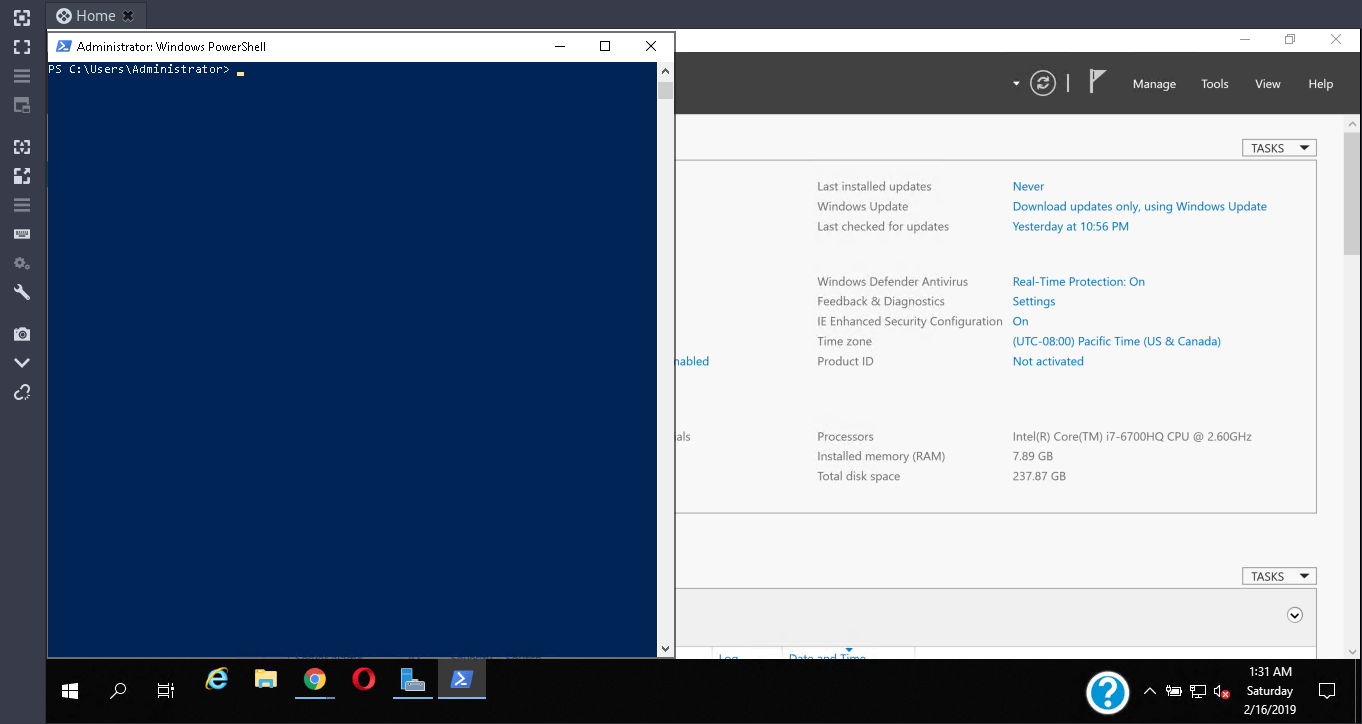The height and width of the screenshot is (724, 1362).
Task: Click the refresh icon in Server Manager header
Action: pos(1043,83)
